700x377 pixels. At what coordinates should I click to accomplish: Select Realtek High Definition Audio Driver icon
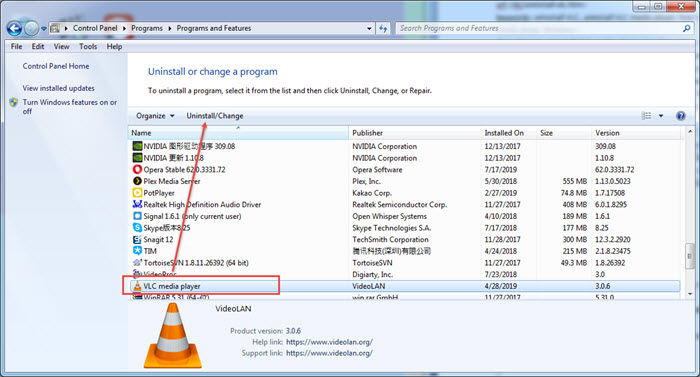click(138, 204)
